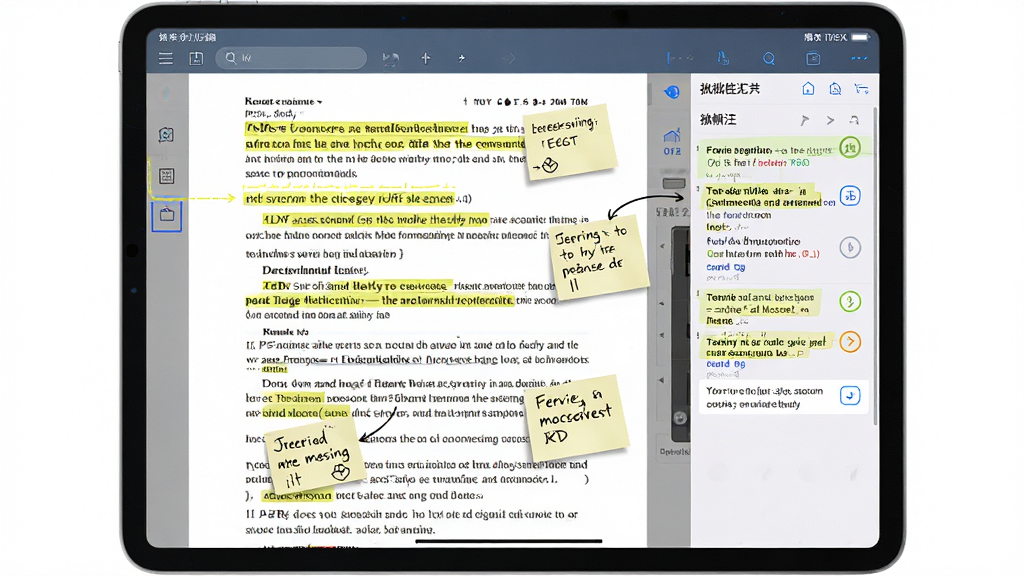Tap the green circle badge on the first annotation
The width and height of the screenshot is (1024, 576).
(x=850, y=148)
